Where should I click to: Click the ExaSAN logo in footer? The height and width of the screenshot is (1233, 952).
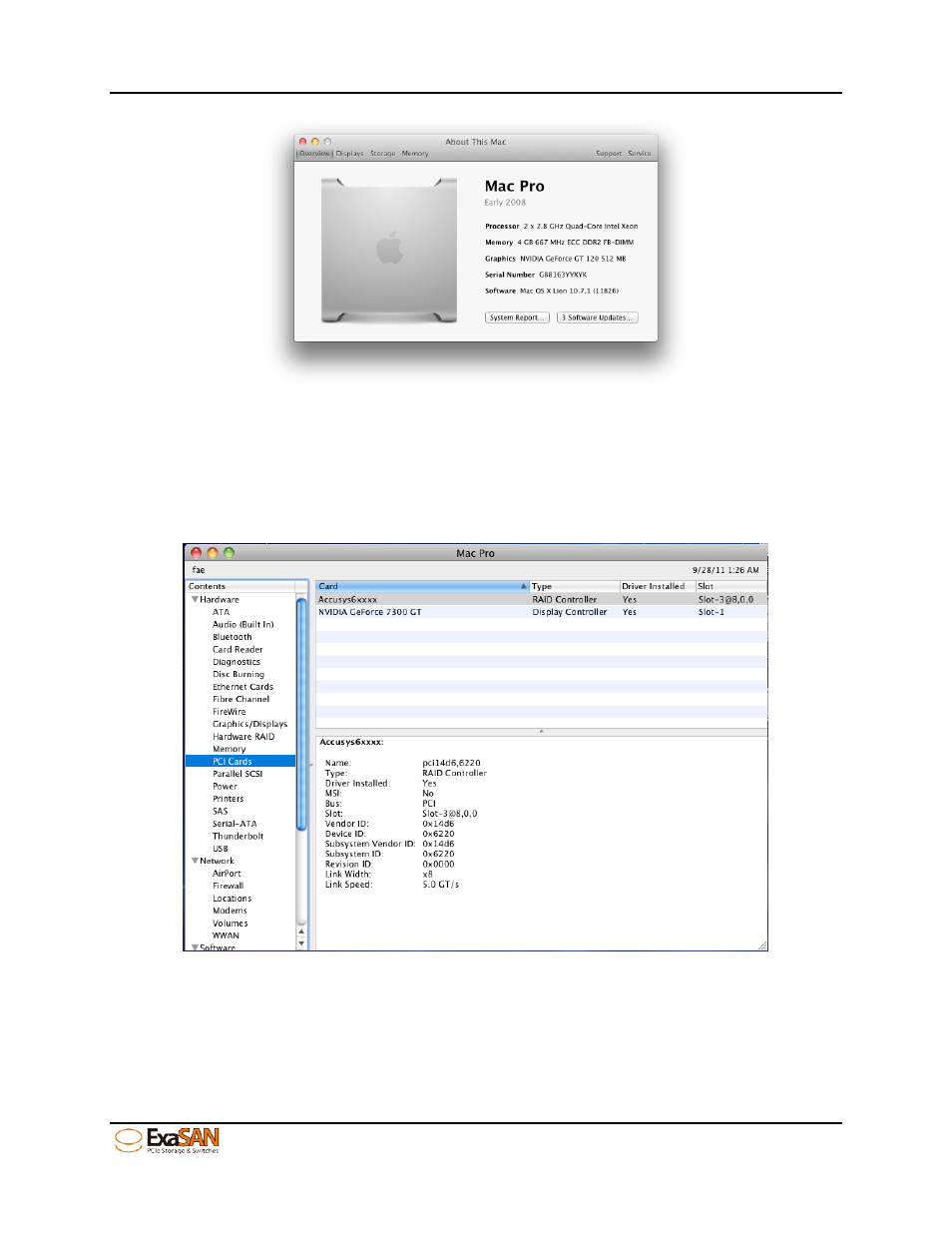coord(167,1140)
